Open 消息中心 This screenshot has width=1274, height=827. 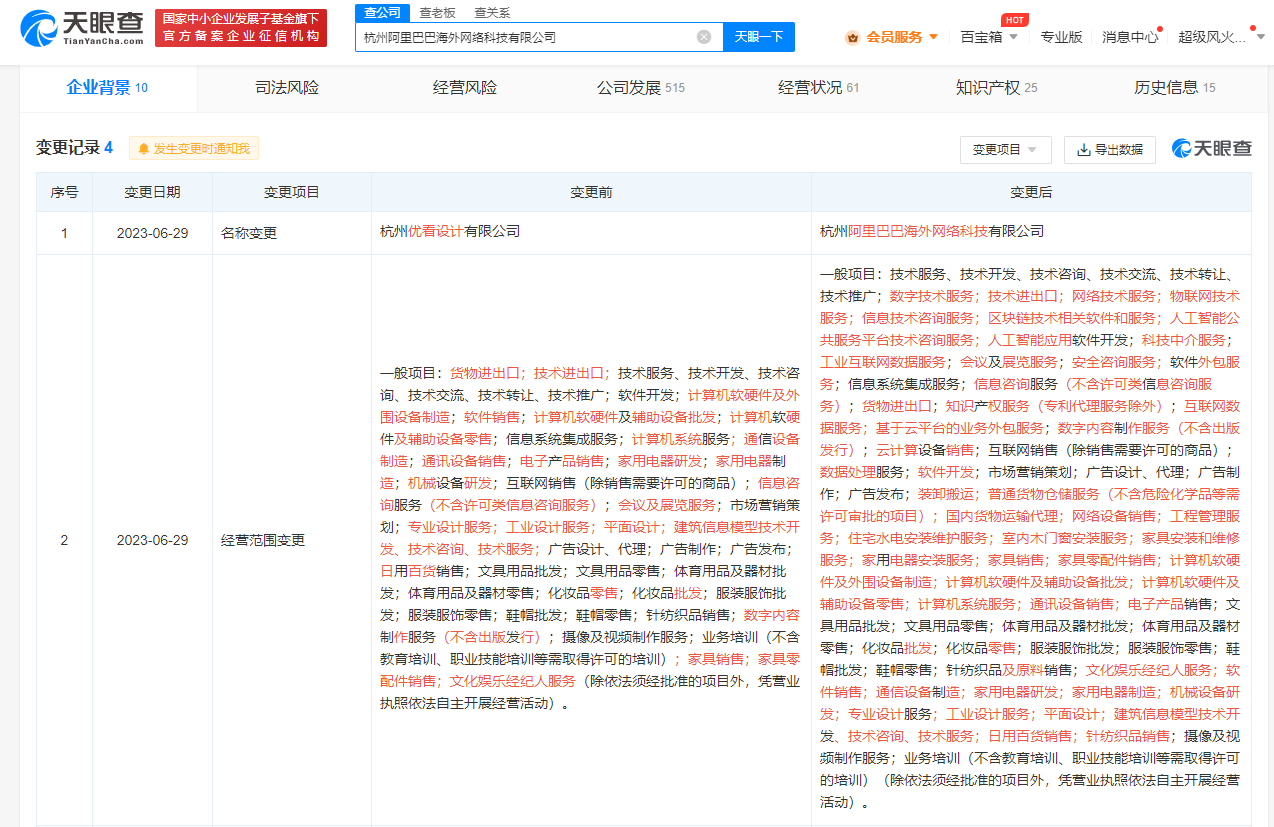1130,37
